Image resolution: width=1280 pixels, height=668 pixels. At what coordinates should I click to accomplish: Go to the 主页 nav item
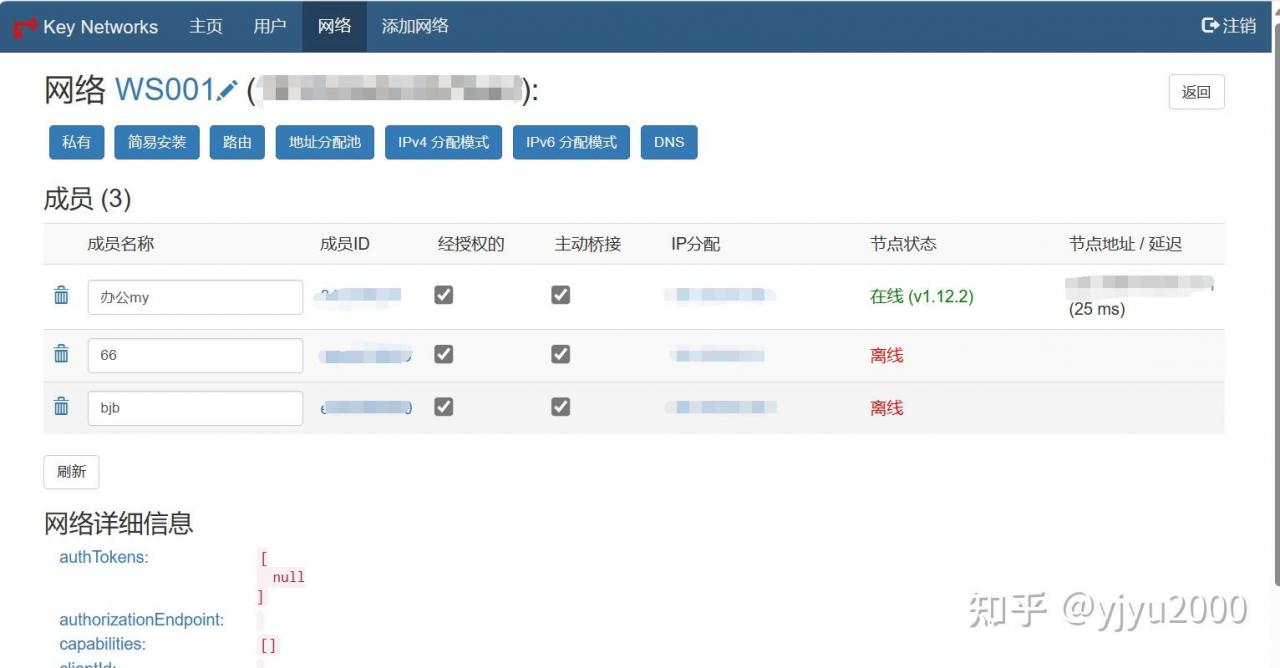206,26
